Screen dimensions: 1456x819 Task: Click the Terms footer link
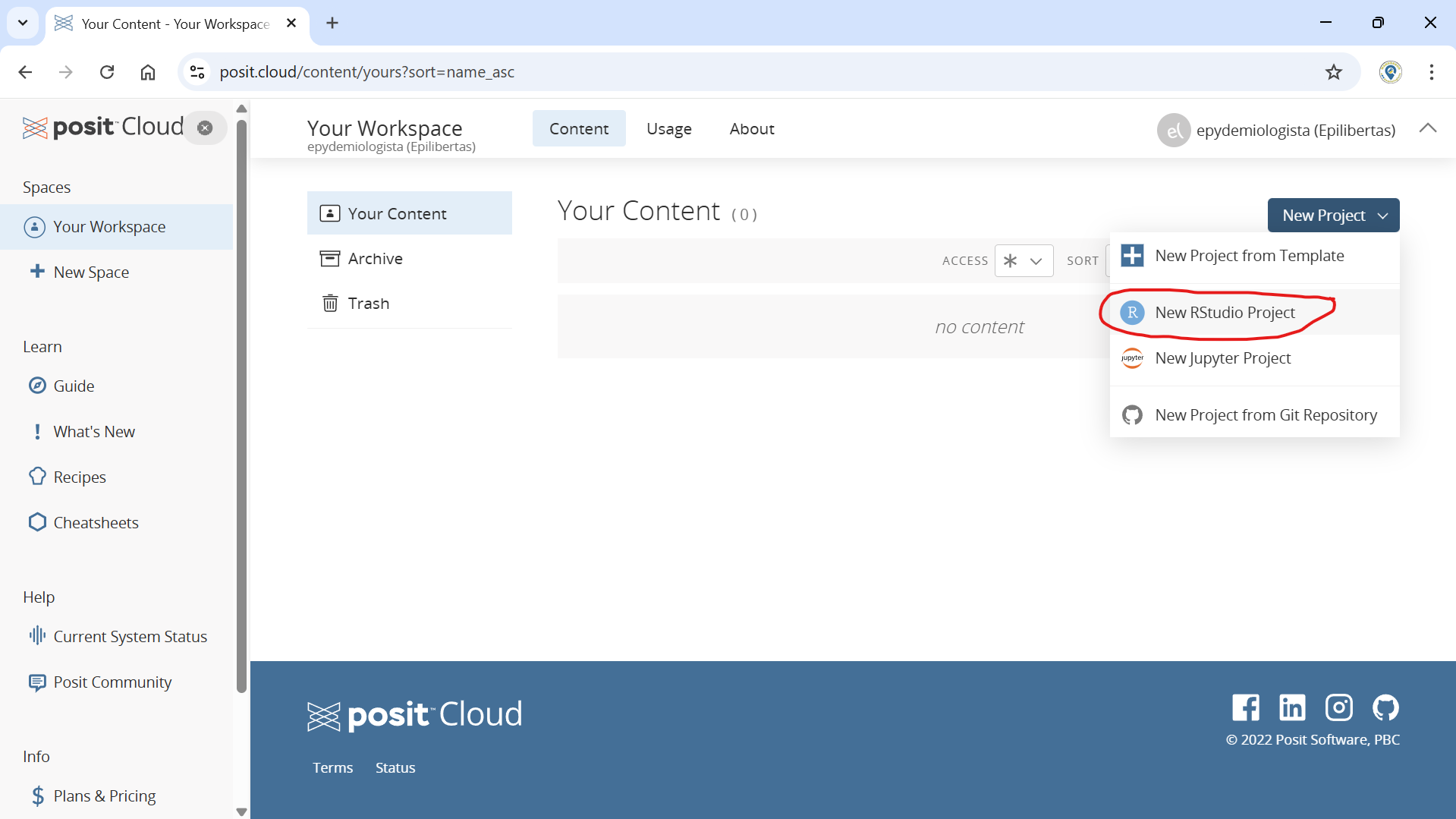click(332, 767)
